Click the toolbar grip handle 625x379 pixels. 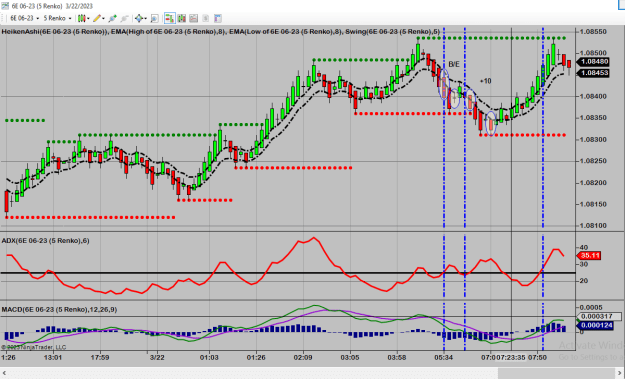tap(3, 18)
